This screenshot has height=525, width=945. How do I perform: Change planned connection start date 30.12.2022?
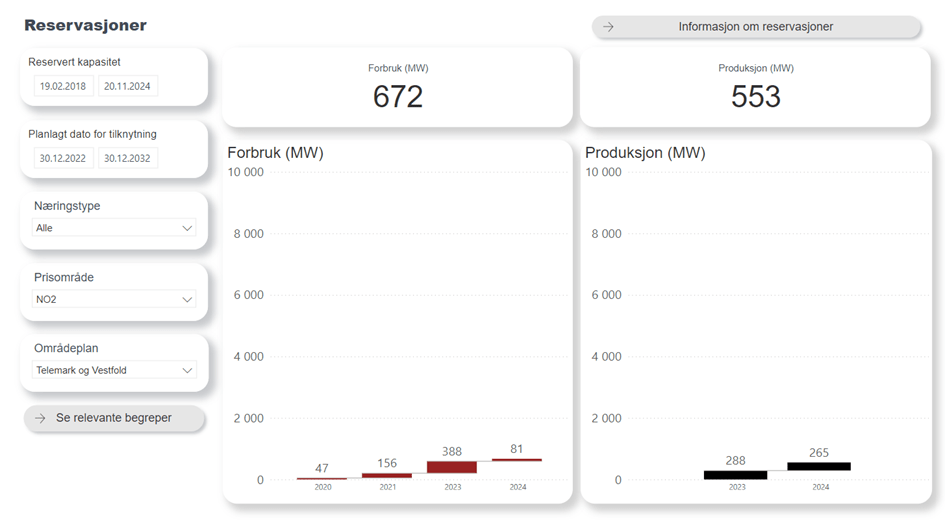pyautogui.click(x=62, y=158)
